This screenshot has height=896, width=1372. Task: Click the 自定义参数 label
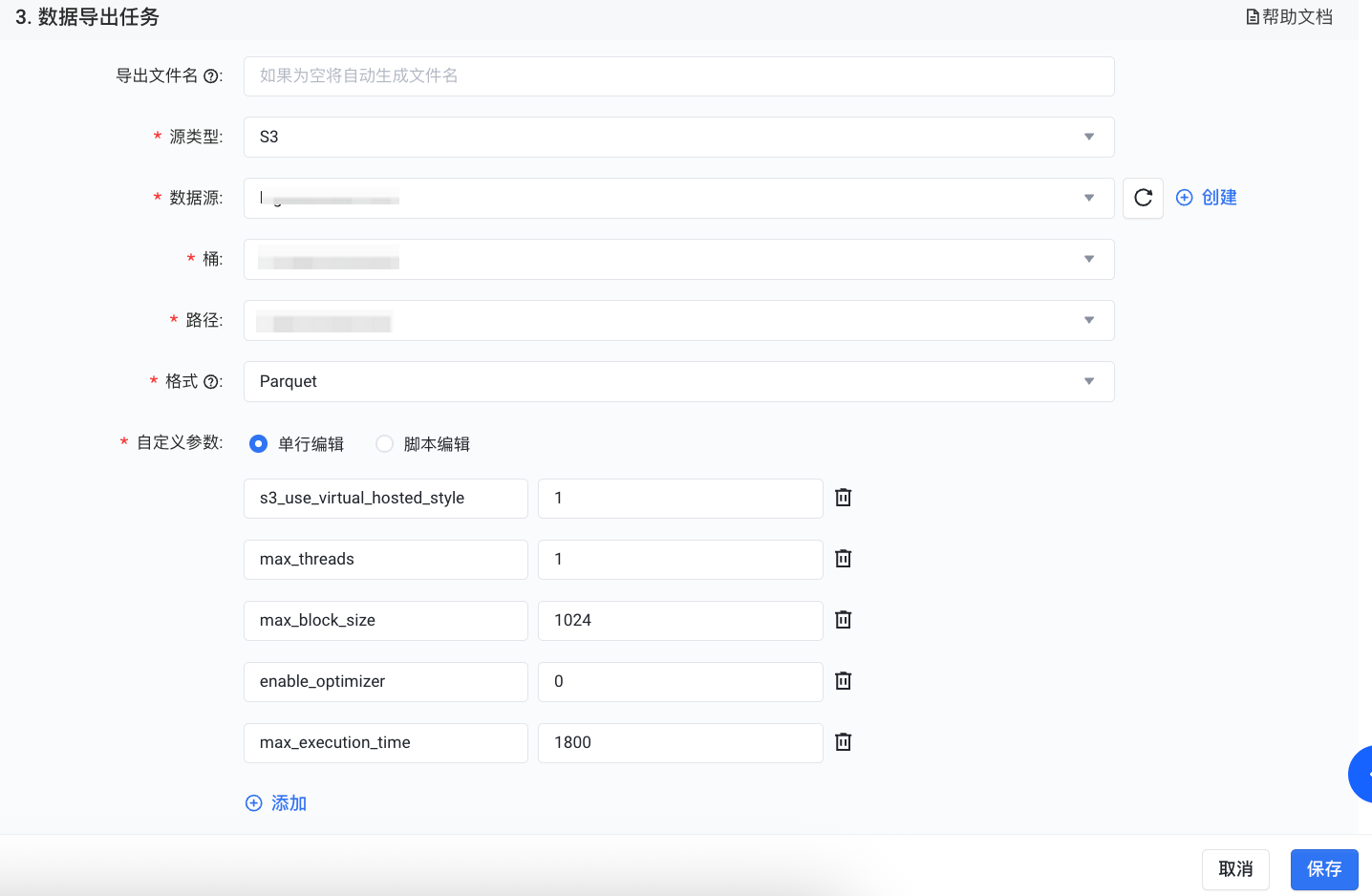[179, 442]
